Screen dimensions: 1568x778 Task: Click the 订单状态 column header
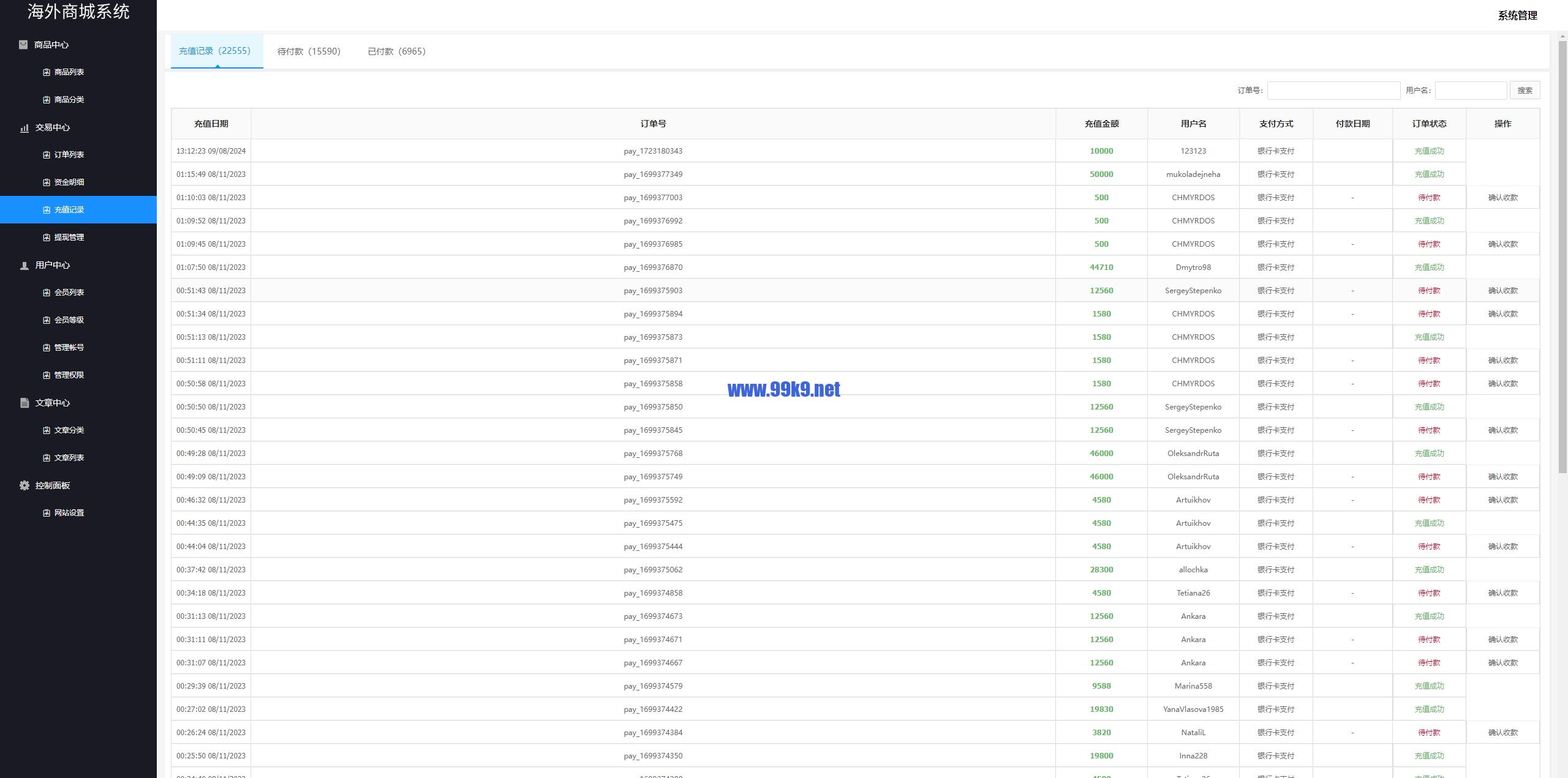click(x=1429, y=124)
